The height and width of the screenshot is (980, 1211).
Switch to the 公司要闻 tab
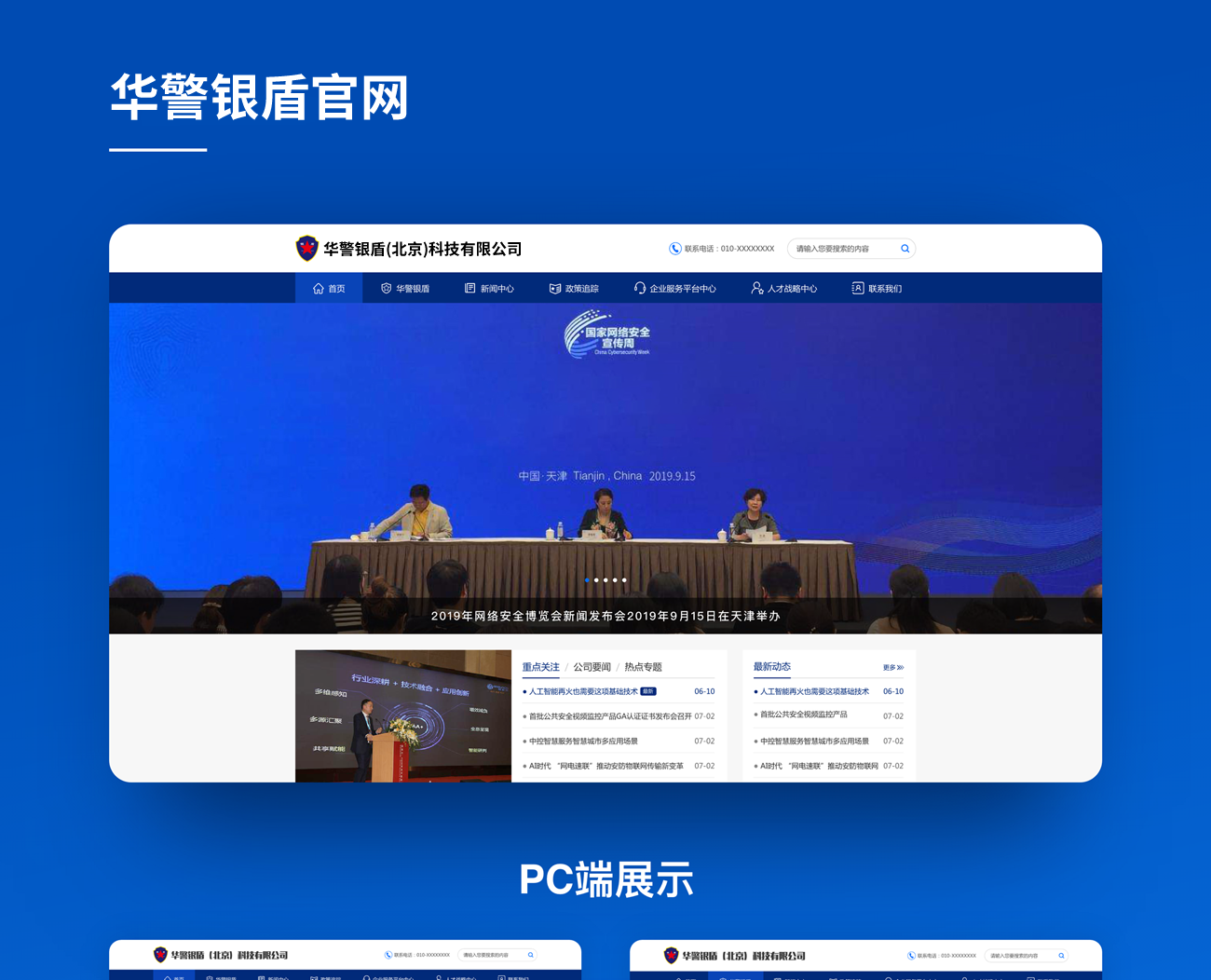tap(592, 667)
